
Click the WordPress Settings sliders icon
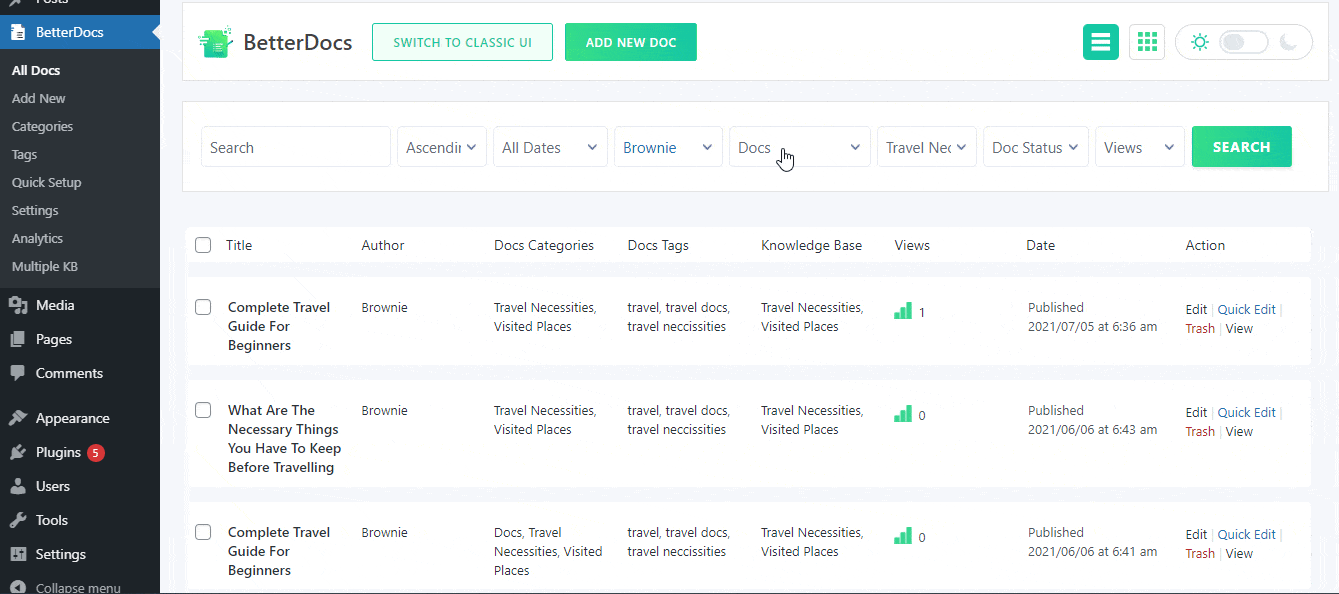click(18, 554)
